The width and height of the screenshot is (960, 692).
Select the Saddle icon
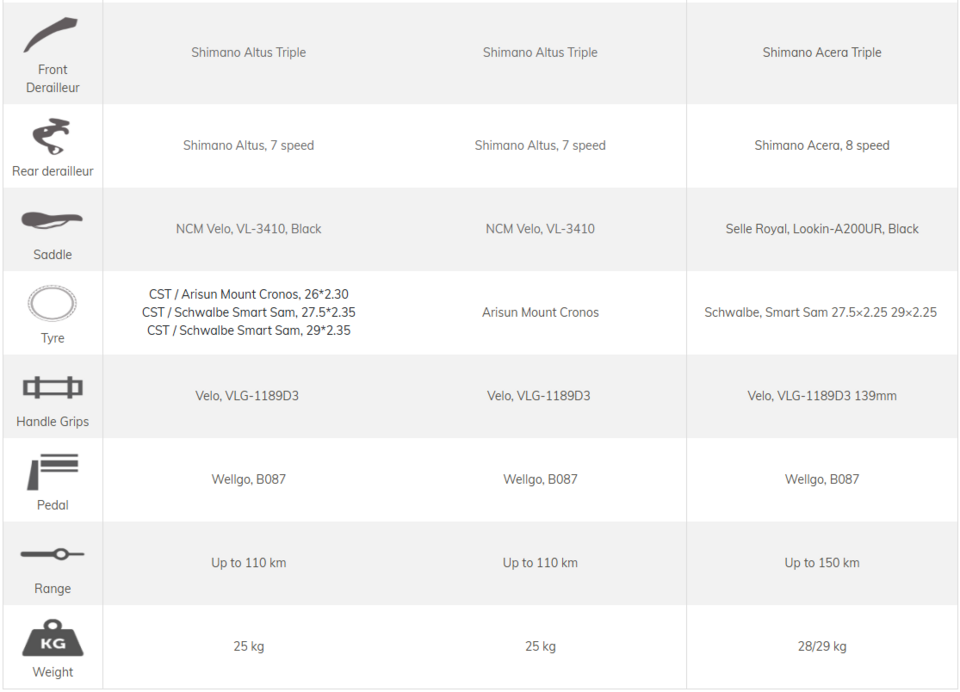pyautogui.click(x=52, y=220)
